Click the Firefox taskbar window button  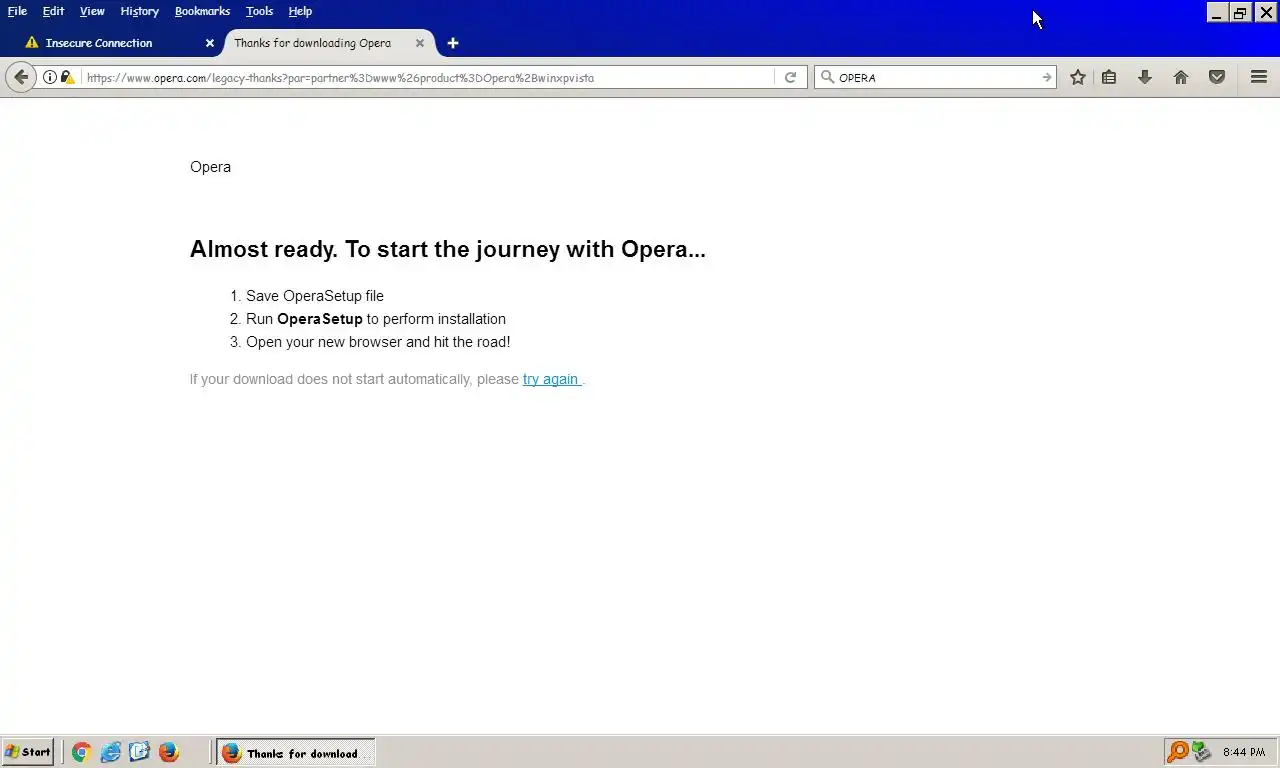click(x=297, y=753)
